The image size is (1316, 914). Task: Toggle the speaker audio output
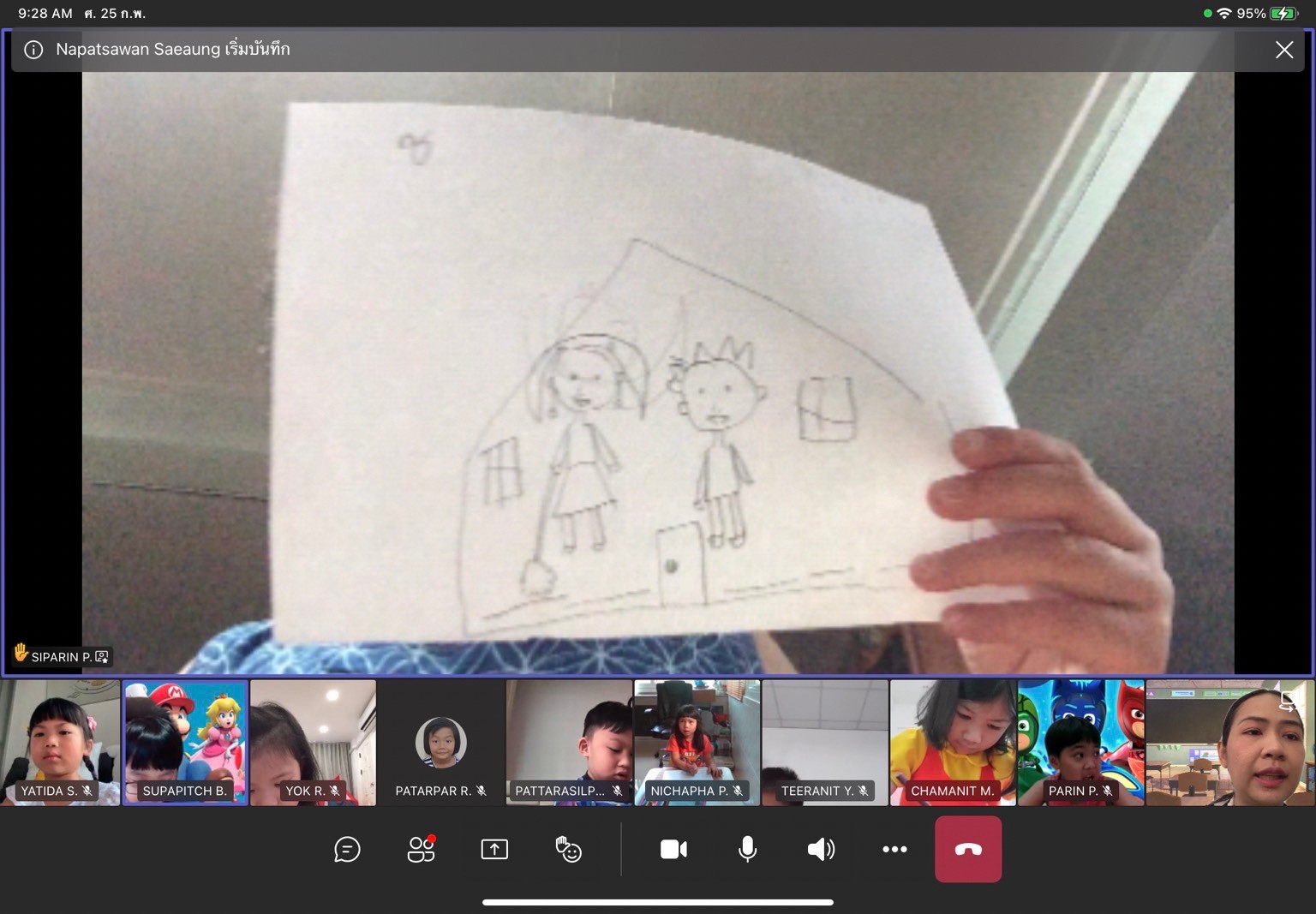[x=821, y=849]
